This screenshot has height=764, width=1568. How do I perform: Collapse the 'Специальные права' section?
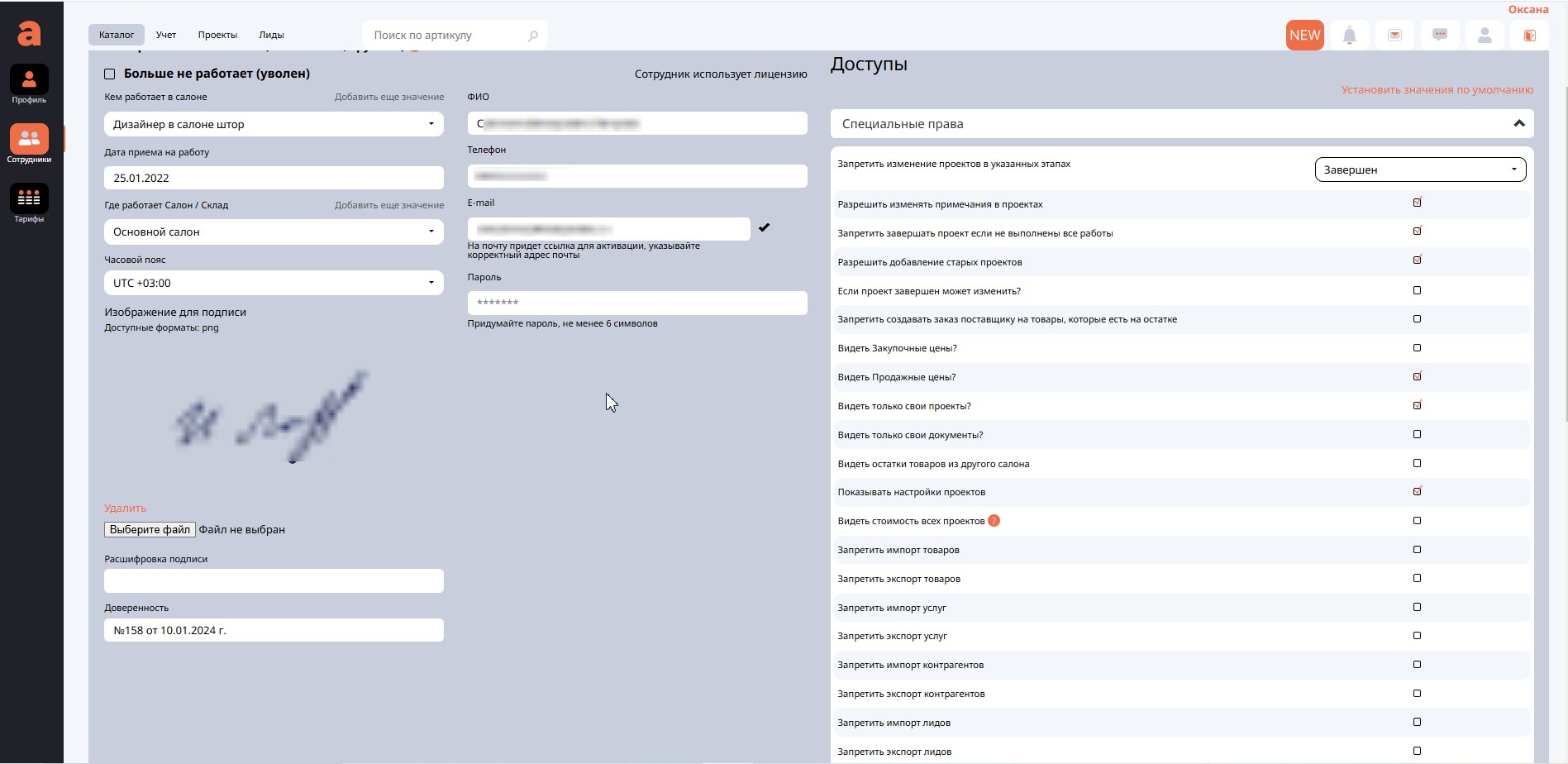[x=1518, y=124]
